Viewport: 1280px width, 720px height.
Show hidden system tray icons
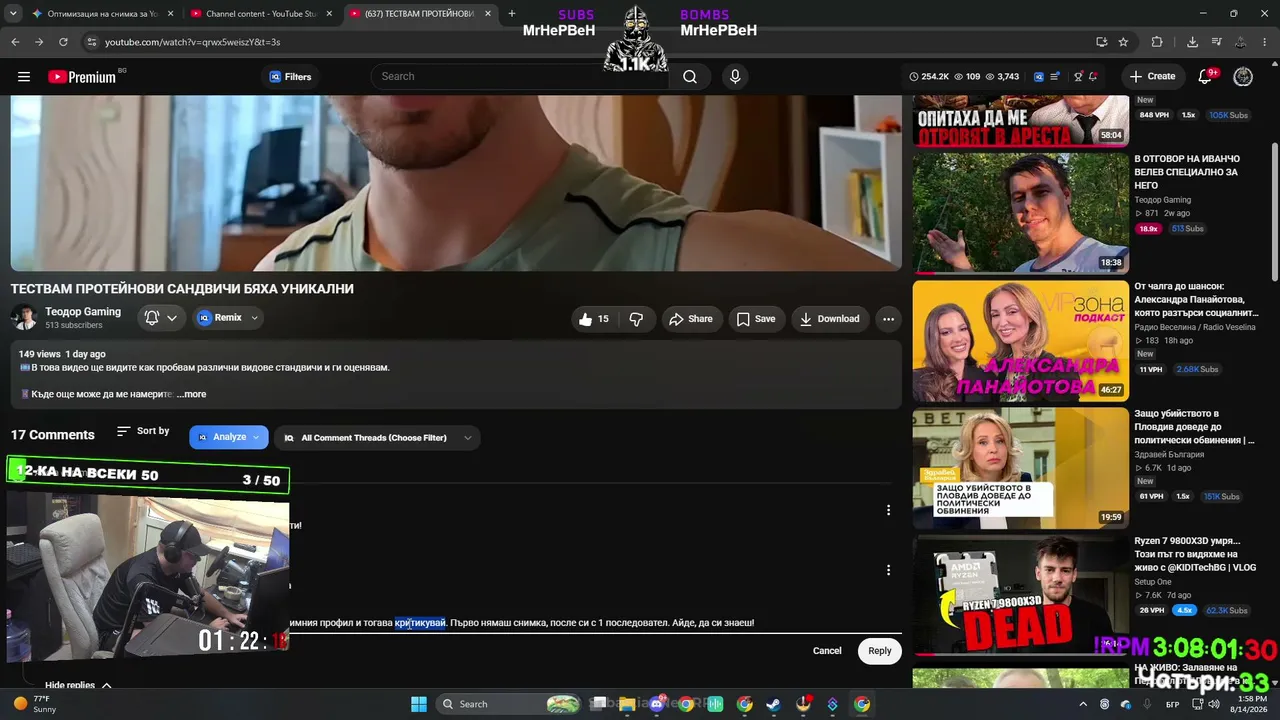(1083, 704)
